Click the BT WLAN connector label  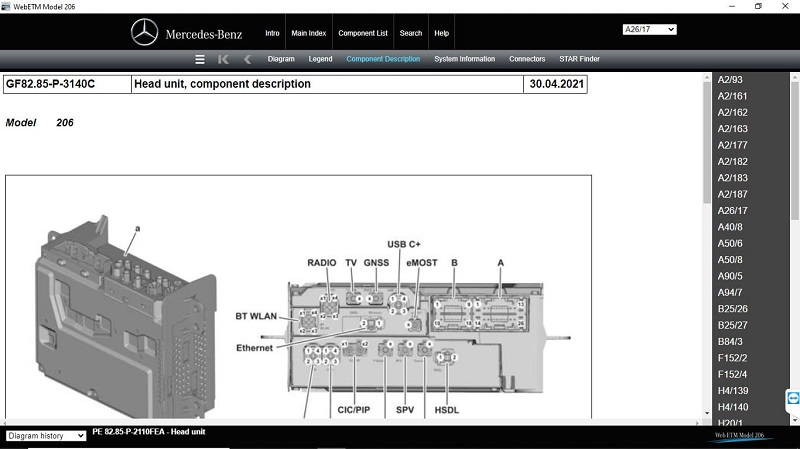click(x=256, y=316)
